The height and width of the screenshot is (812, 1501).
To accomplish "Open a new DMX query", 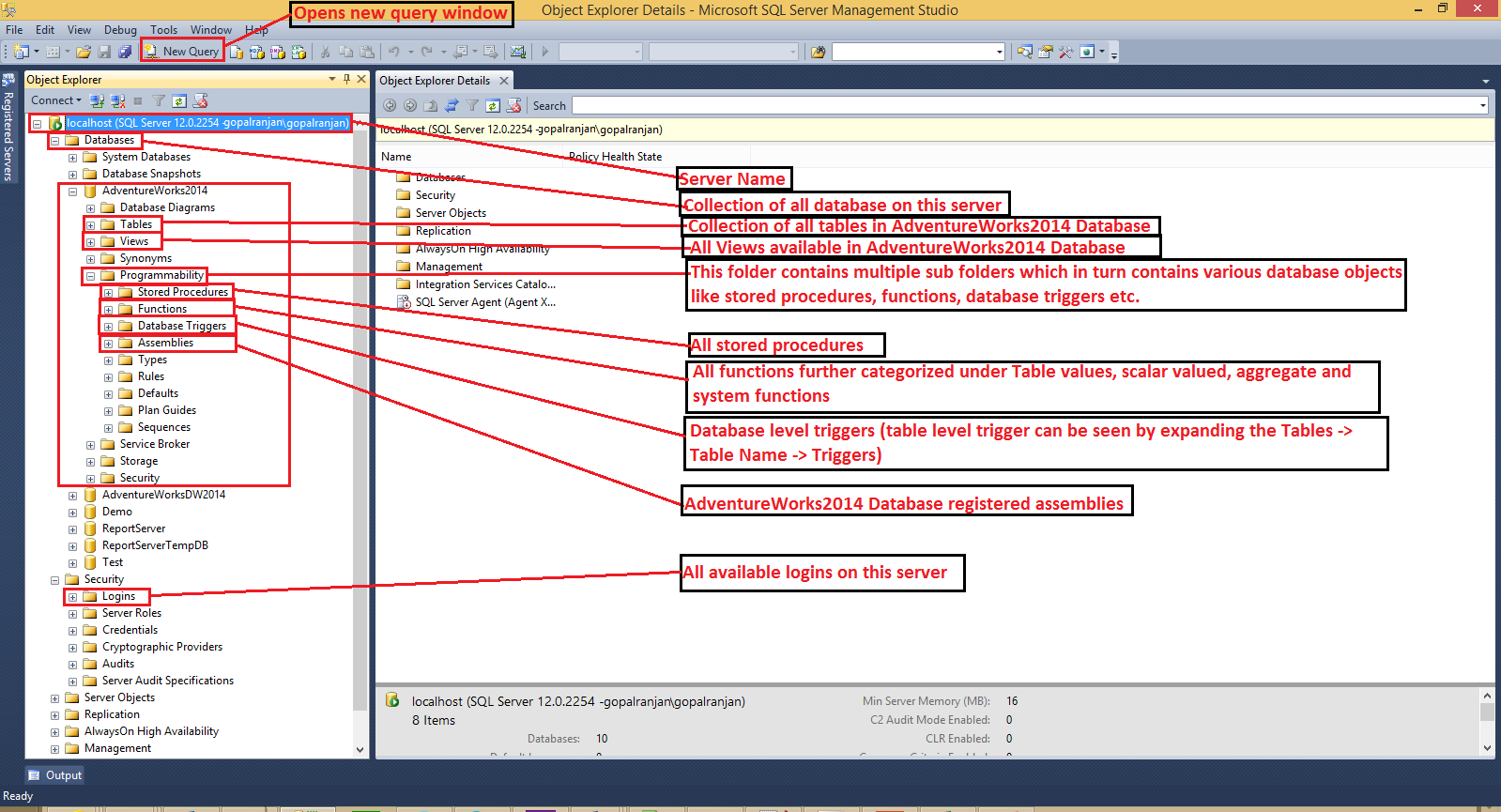I will [278, 52].
